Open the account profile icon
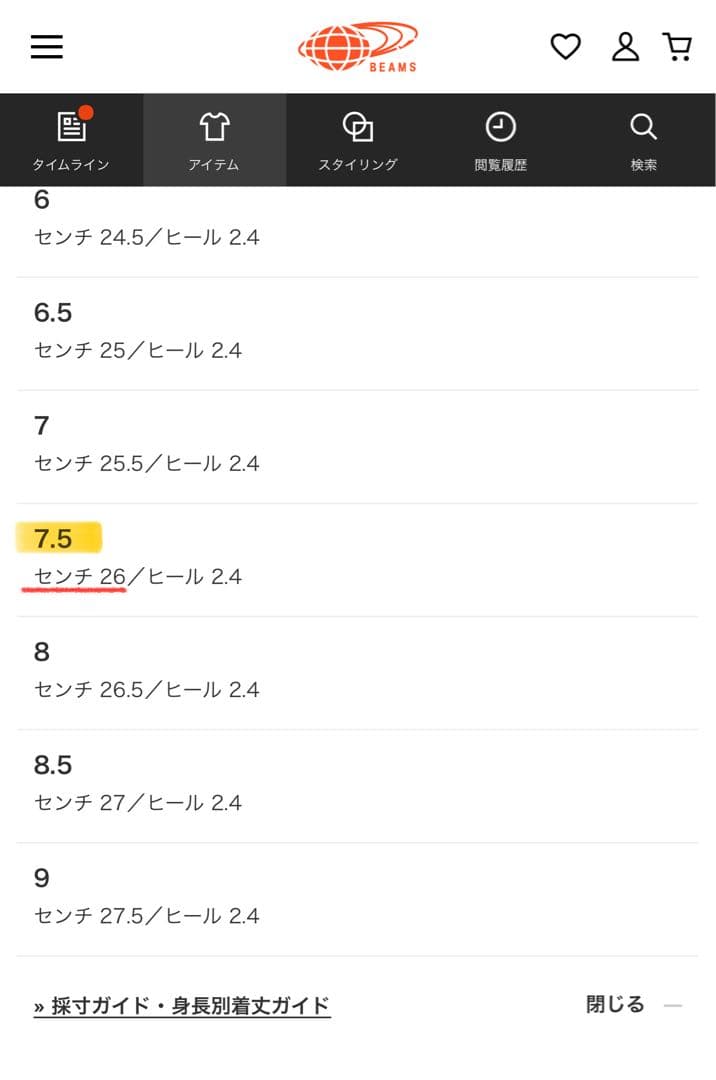Viewport: 716px width, 1080px height. (x=625, y=47)
